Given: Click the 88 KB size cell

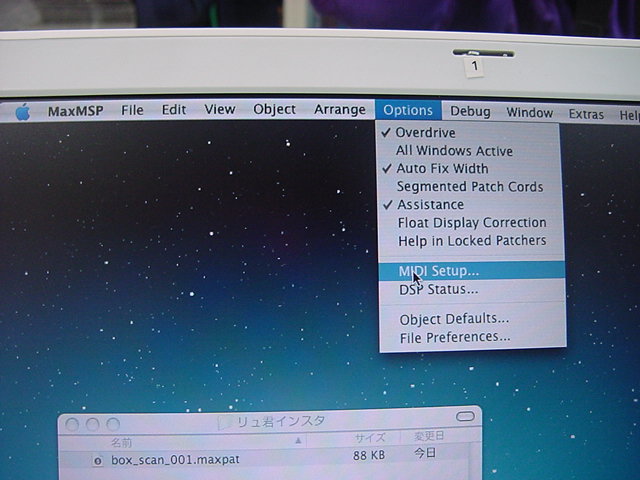Looking at the screenshot, I should coord(369,455).
